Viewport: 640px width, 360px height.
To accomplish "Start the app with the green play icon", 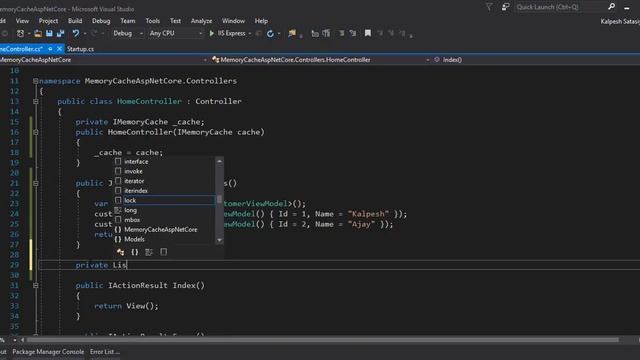I will [211, 33].
